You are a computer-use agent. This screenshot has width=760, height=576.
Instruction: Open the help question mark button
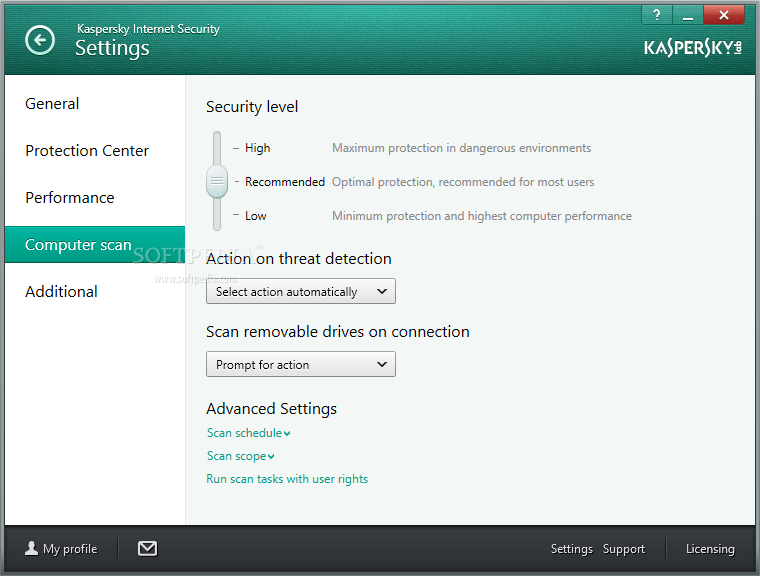coord(657,15)
